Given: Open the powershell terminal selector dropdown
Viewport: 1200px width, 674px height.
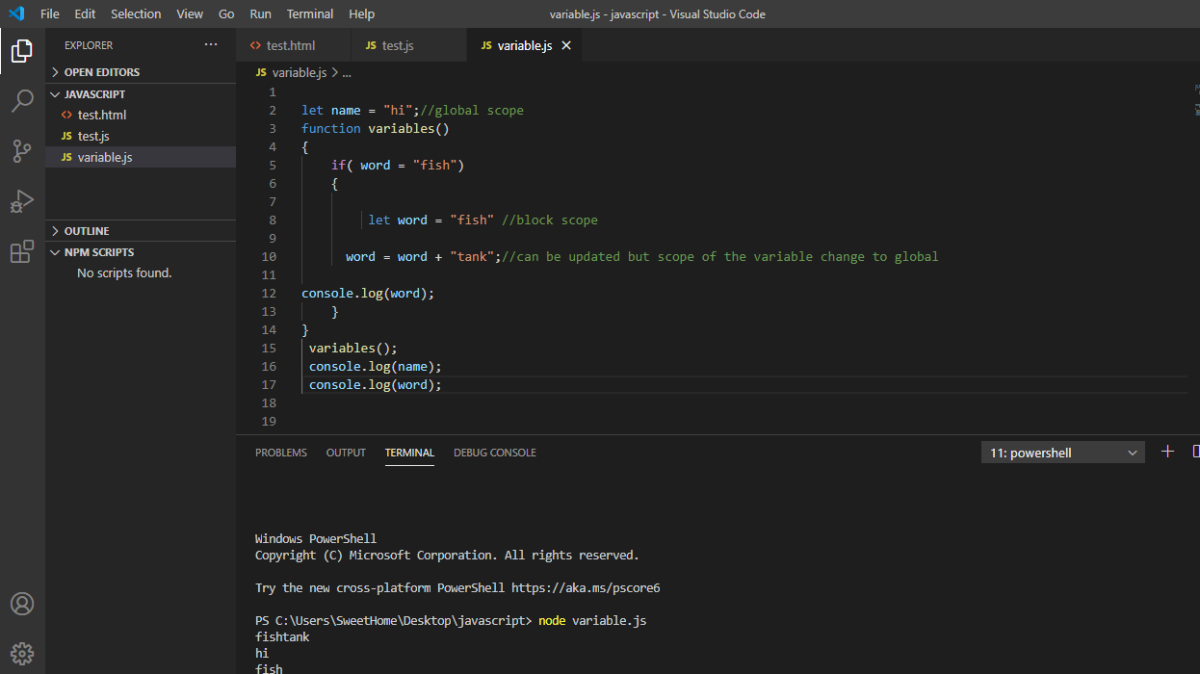Looking at the screenshot, I should point(1063,453).
